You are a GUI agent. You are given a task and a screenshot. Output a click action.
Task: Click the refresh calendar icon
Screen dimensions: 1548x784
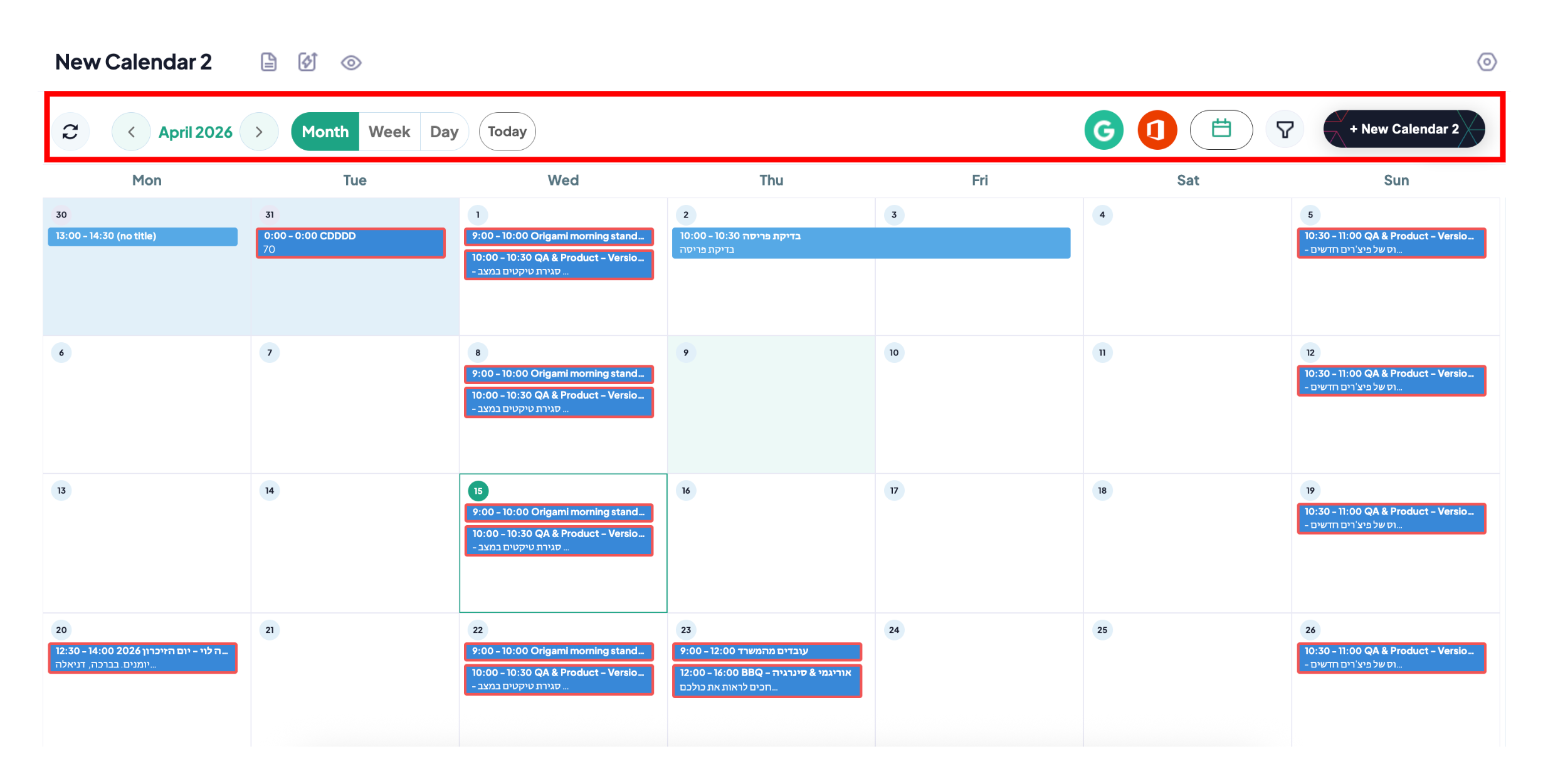[x=70, y=132]
